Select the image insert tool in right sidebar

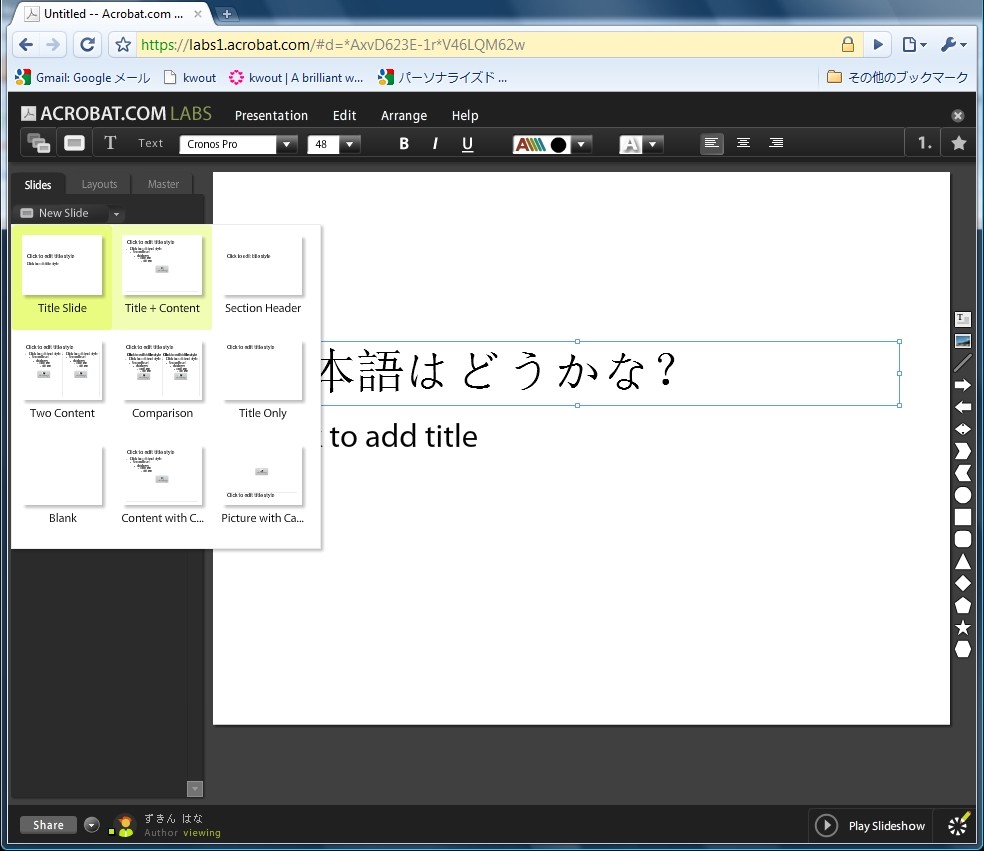(x=962, y=340)
